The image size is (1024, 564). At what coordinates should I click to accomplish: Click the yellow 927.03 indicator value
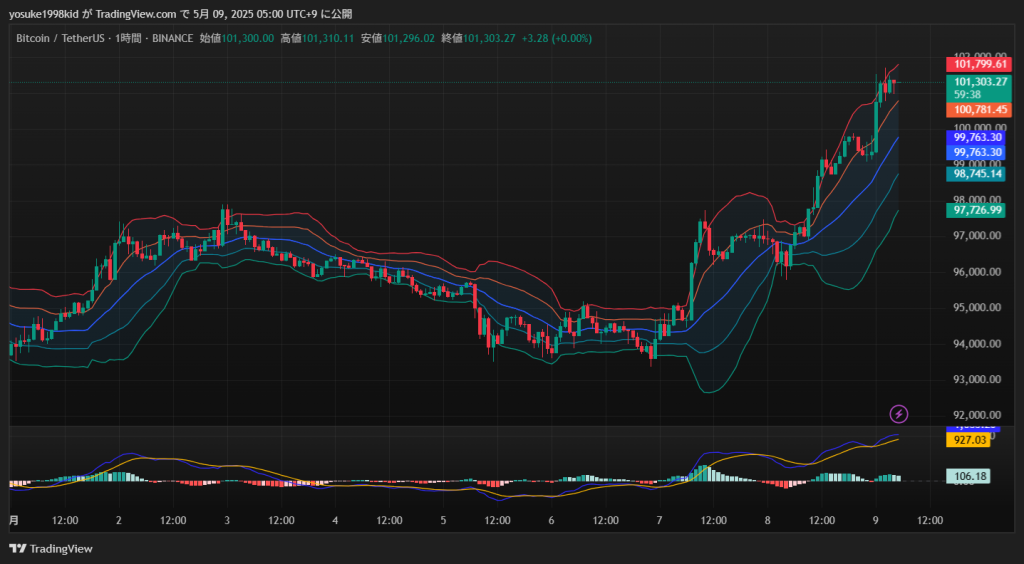click(x=968, y=440)
